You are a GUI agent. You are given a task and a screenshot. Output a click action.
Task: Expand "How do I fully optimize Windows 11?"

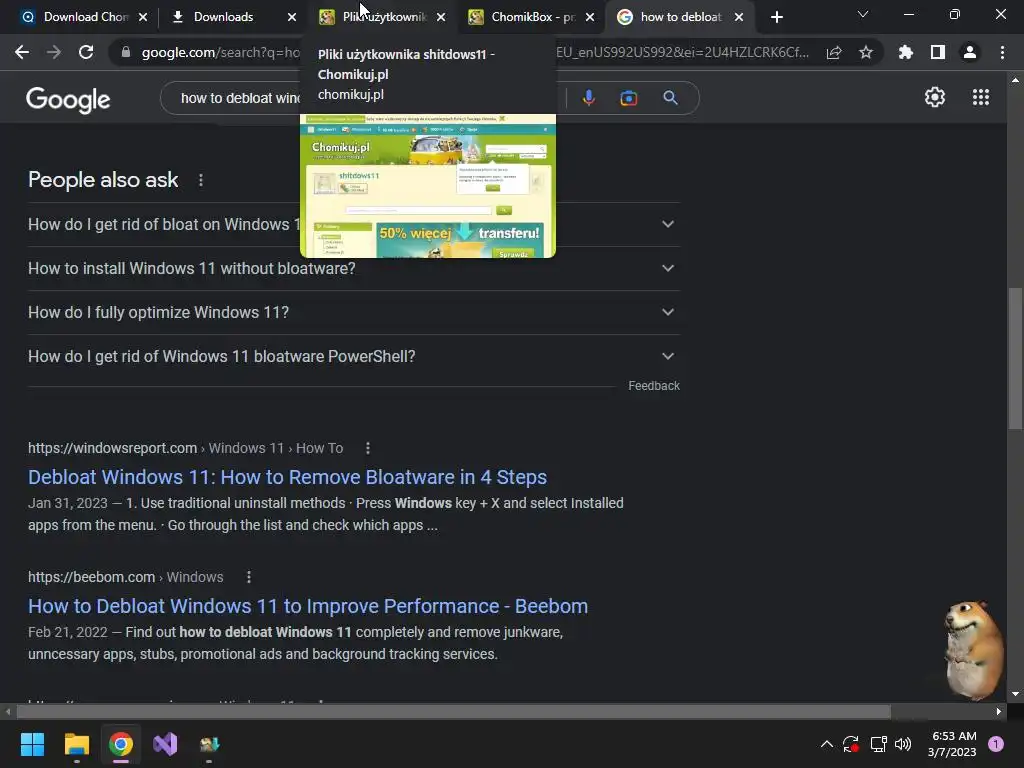click(354, 312)
